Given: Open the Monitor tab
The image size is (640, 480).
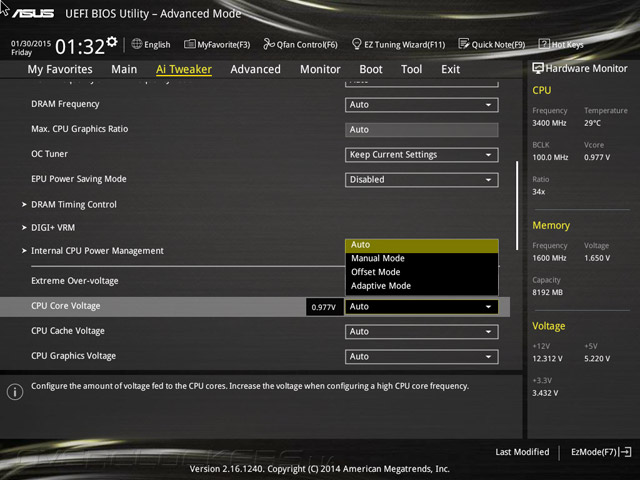Looking at the screenshot, I should (320, 69).
